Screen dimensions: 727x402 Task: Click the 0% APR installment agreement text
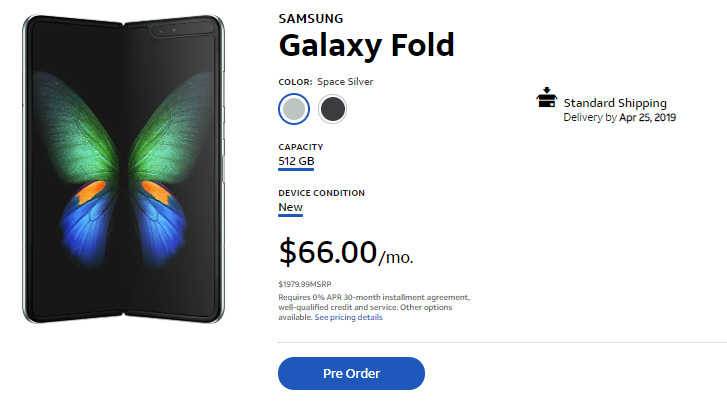pyautogui.click(x=373, y=297)
